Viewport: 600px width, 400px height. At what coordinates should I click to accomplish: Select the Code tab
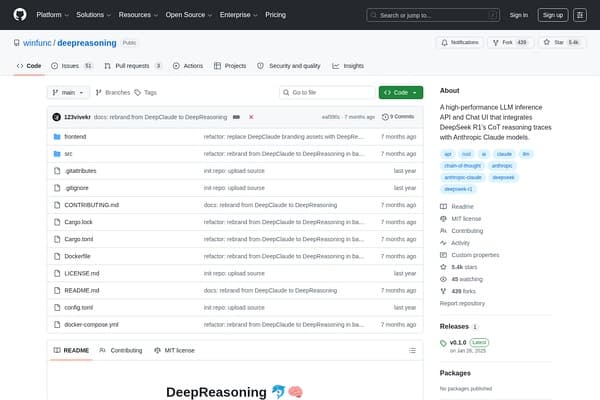(29, 66)
